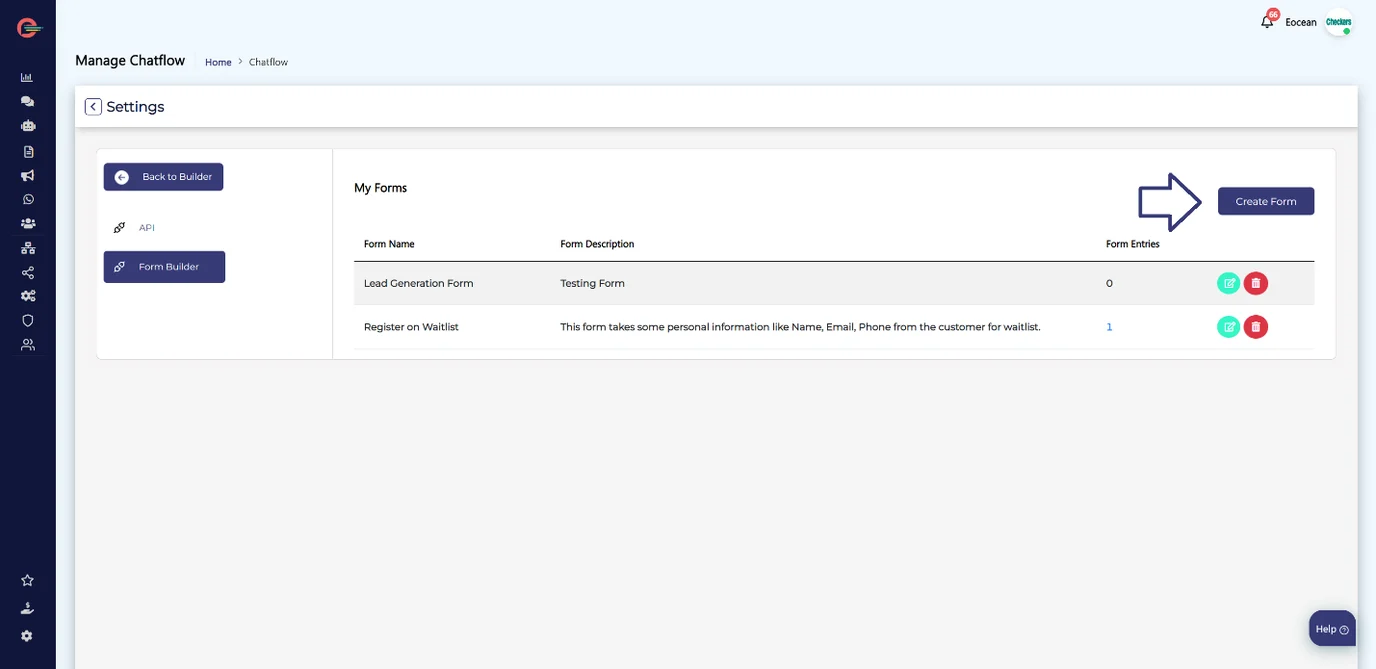Edit the Register on Waitlist form

pyautogui.click(x=1228, y=327)
